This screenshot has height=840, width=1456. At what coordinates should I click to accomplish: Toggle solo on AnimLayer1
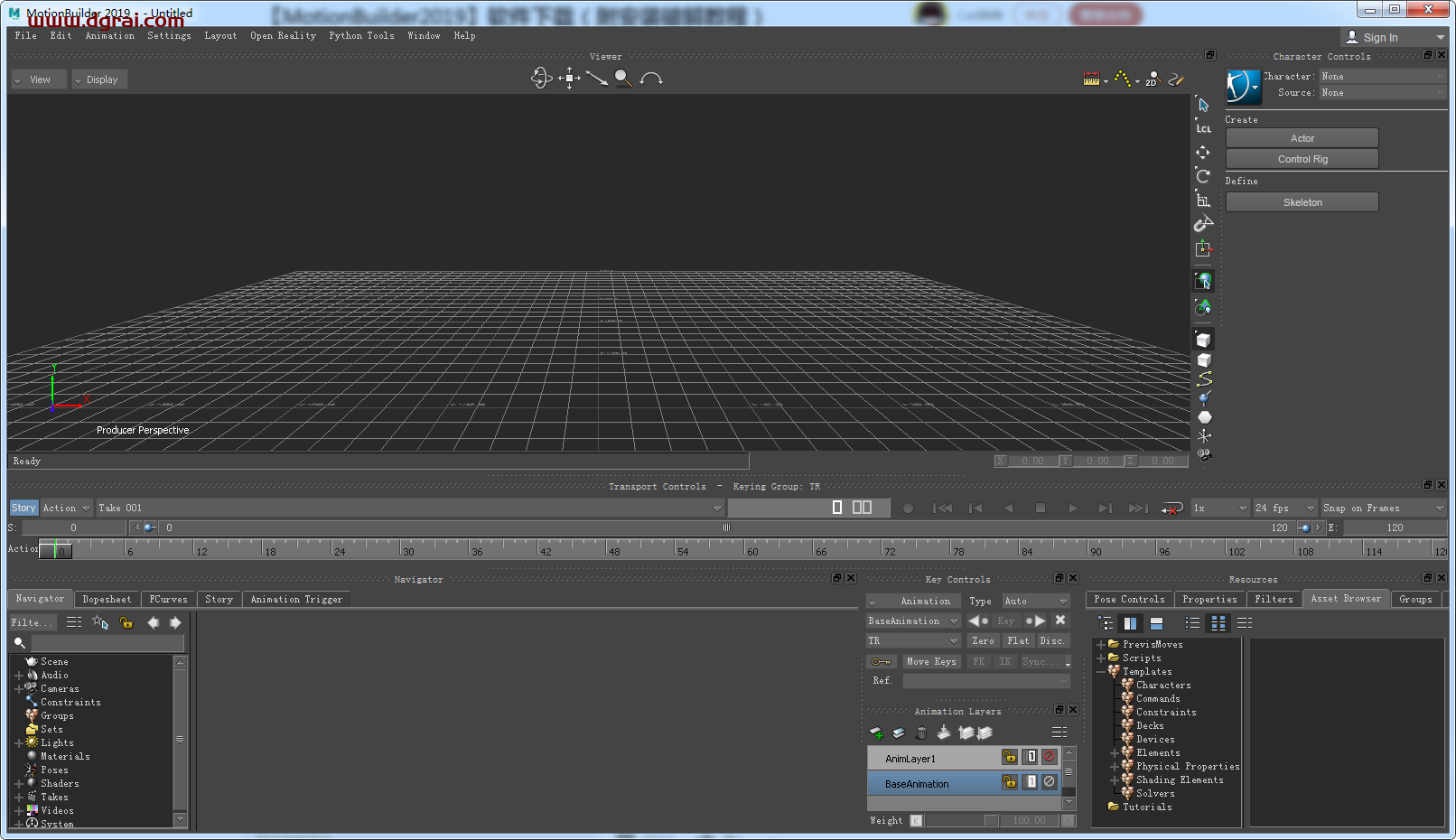[x=1031, y=757]
